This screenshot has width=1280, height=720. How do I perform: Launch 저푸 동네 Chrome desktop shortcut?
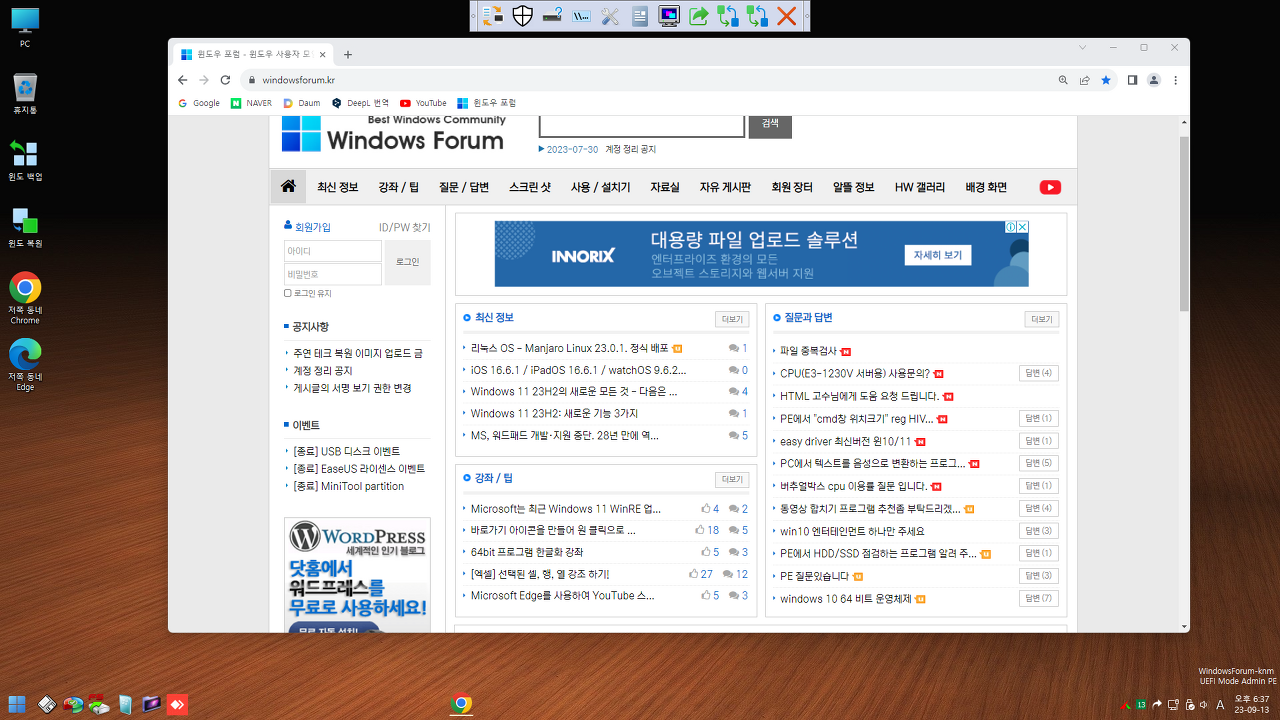[25, 298]
